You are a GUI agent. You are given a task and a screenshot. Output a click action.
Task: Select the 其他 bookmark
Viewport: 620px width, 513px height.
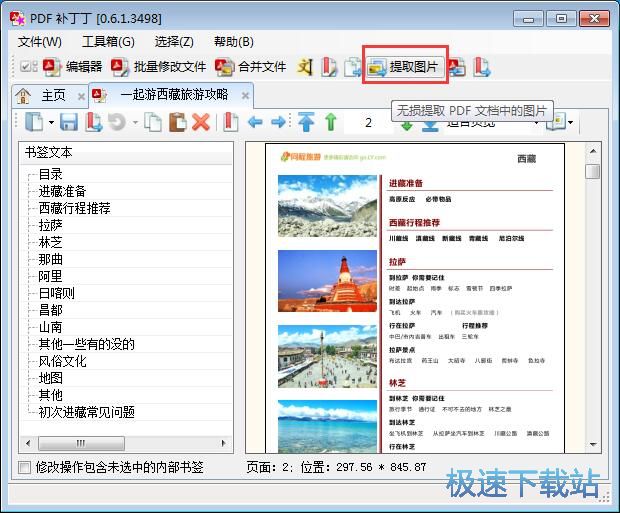pos(51,395)
